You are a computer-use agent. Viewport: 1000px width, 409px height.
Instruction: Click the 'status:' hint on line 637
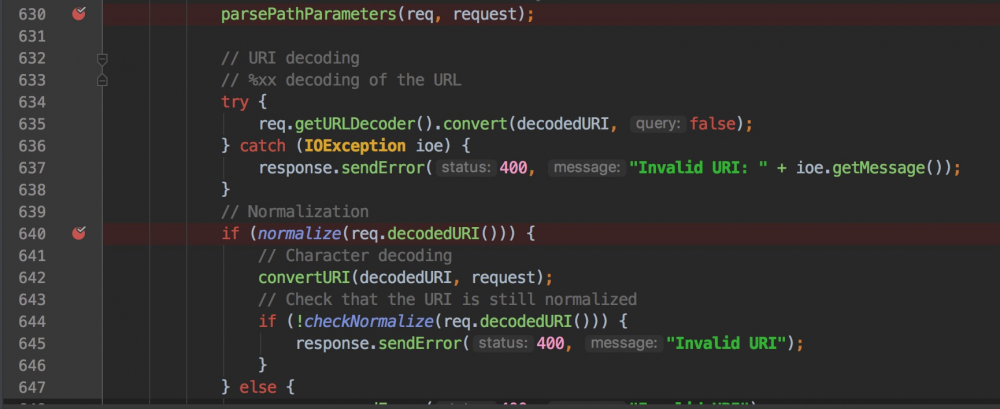467,168
